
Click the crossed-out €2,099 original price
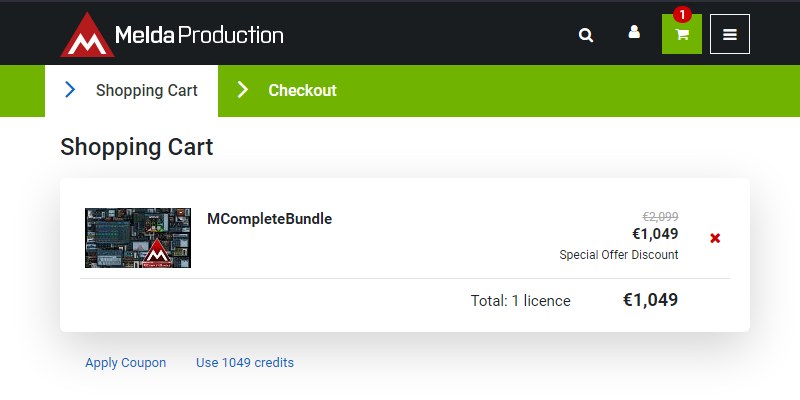[660, 216]
